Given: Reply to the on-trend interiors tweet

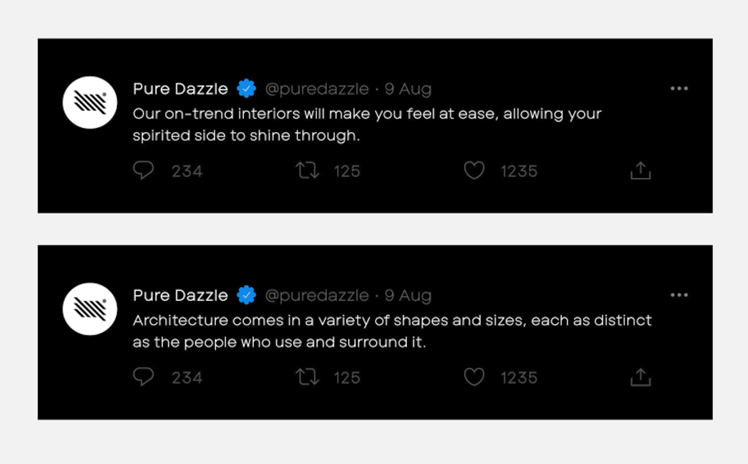Looking at the screenshot, I should [x=144, y=170].
